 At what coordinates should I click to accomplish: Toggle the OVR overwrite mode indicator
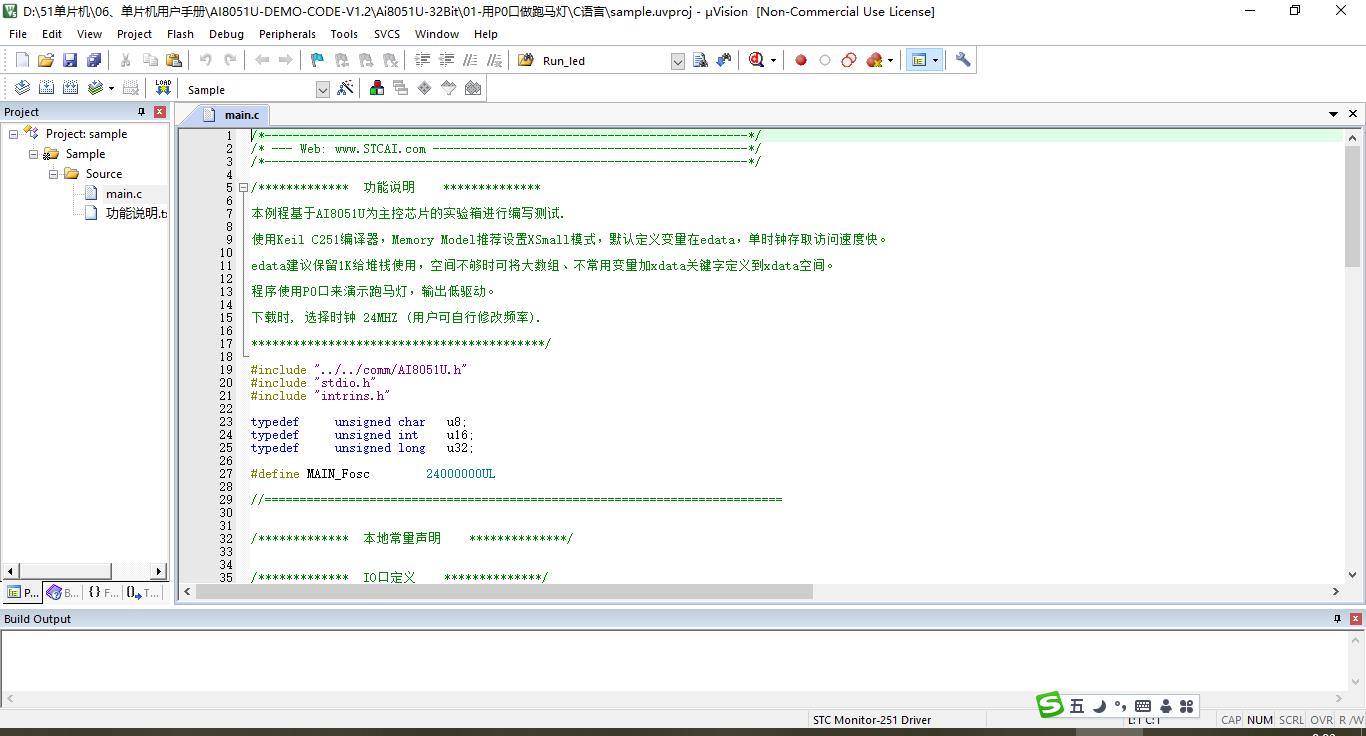tap(1321, 720)
